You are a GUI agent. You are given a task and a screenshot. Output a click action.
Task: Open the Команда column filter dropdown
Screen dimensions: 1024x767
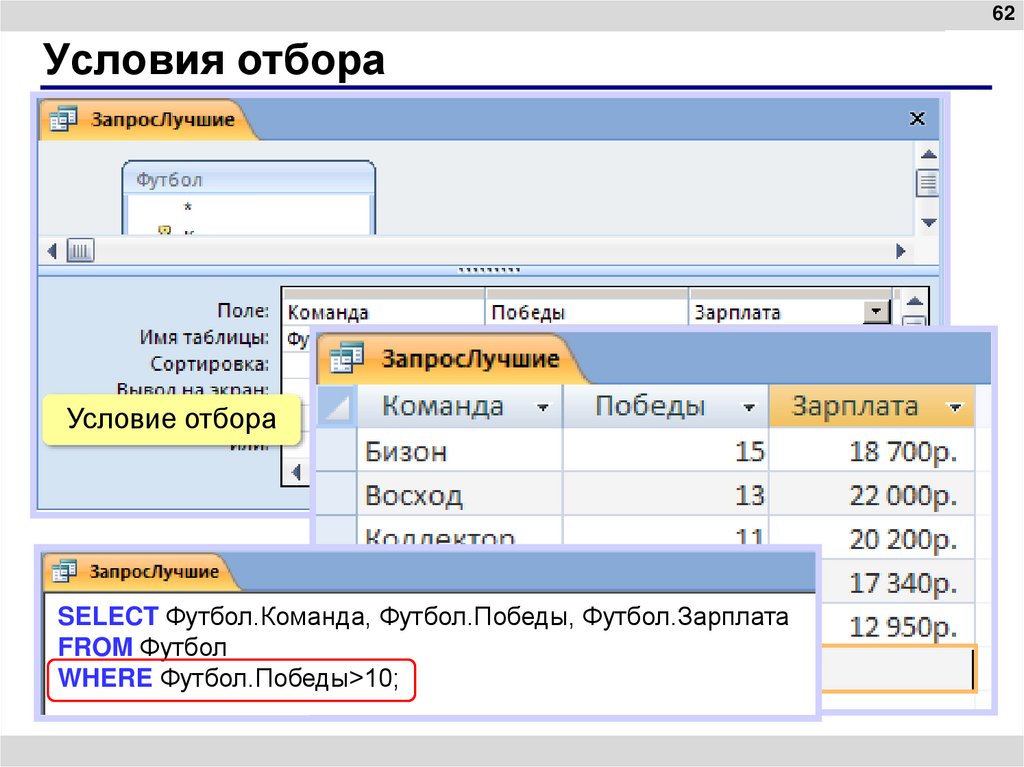(544, 406)
